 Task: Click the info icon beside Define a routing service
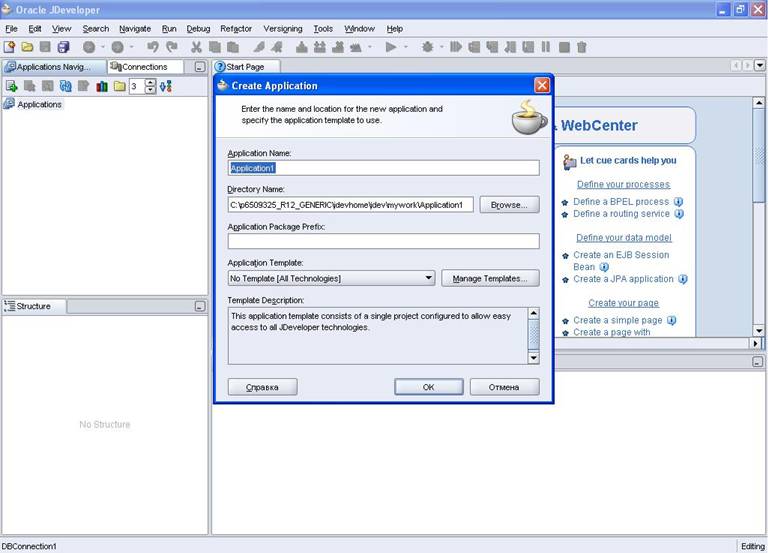point(679,214)
